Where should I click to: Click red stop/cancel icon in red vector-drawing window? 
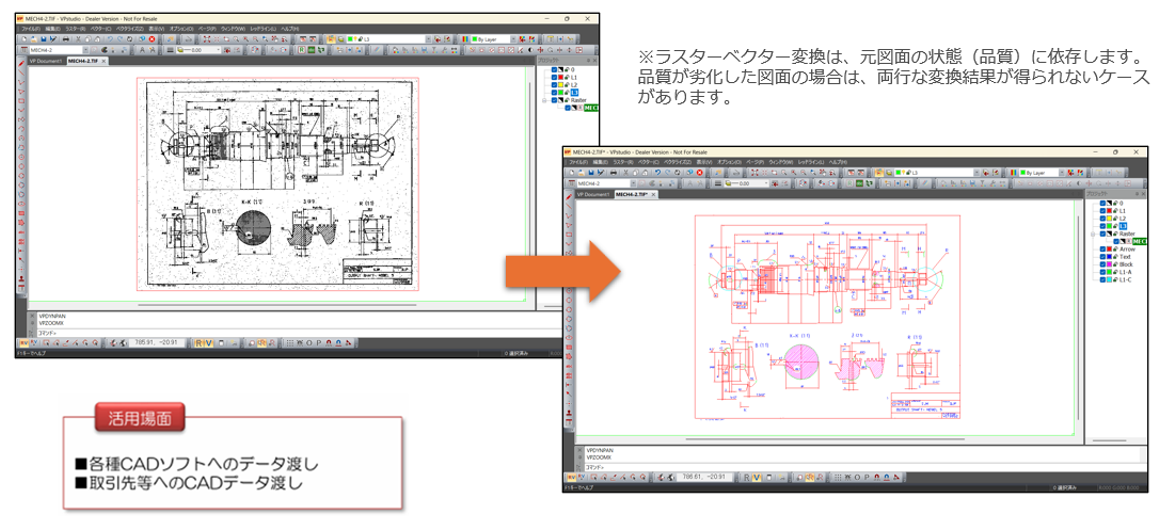[x=700, y=173]
